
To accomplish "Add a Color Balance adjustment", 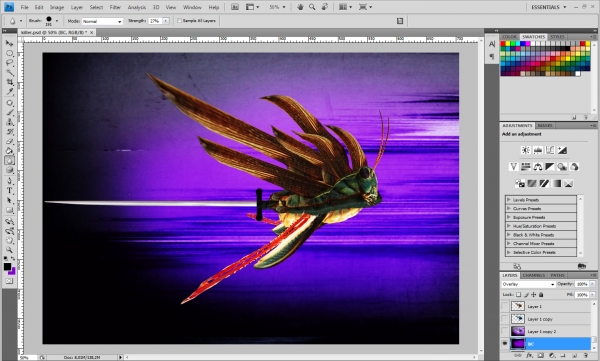I will [x=538, y=167].
